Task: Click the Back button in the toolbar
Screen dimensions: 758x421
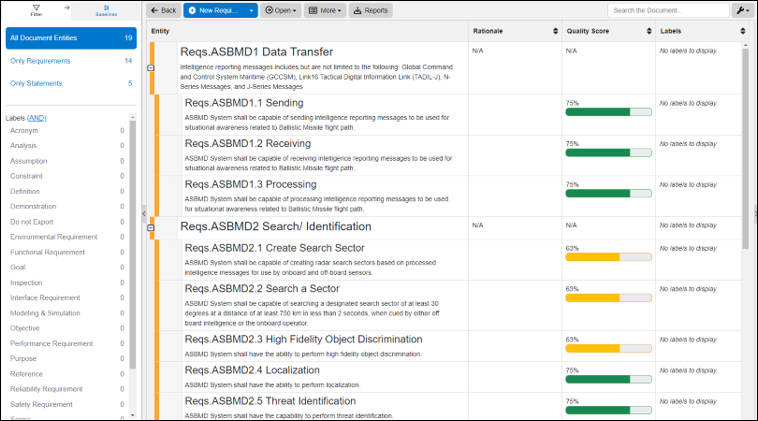Action: coord(163,10)
